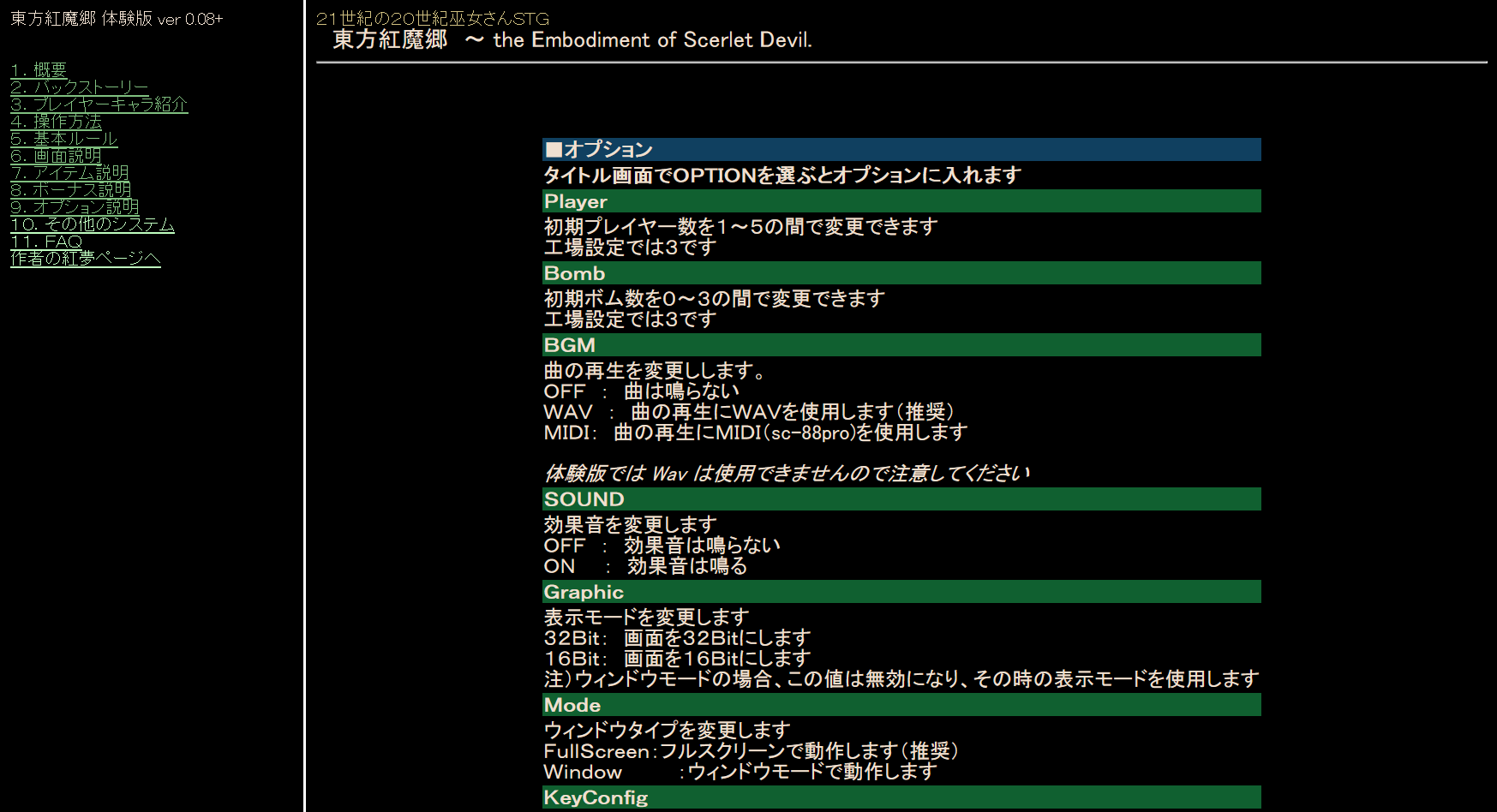1497x812 pixels.
Task: Click the Mode section heading
Action: point(901,705)
